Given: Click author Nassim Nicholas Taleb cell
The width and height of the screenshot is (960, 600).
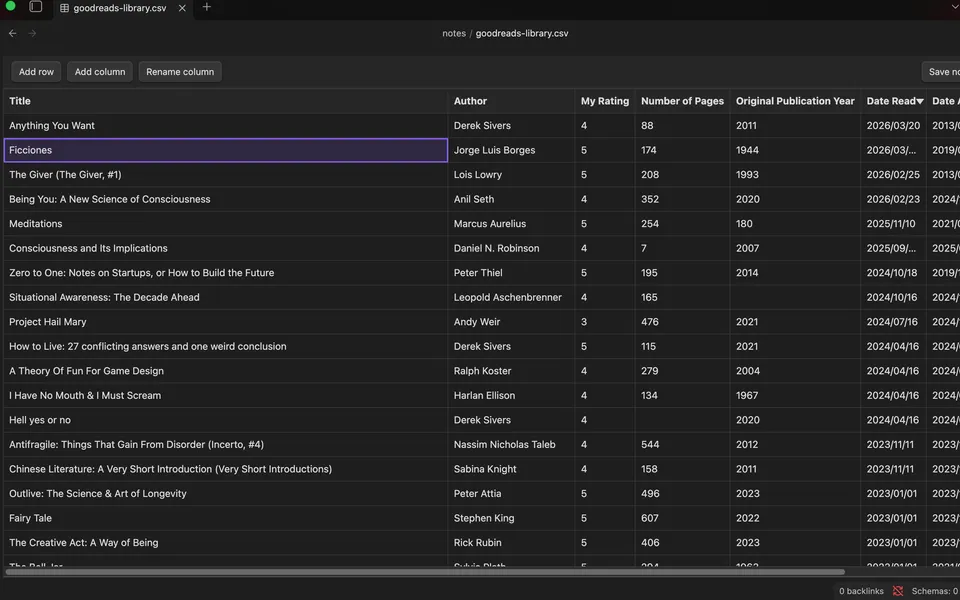Looking at the screenshot, I should pyautogui.click(x=511, y=444).
